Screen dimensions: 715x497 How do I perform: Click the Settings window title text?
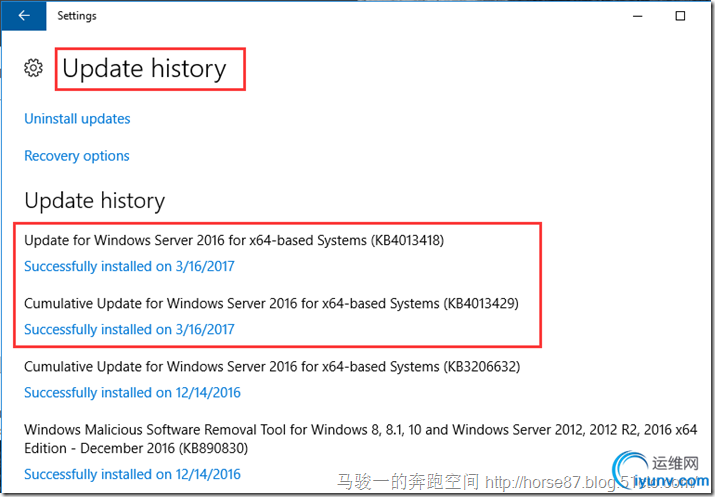coord(77,16)
